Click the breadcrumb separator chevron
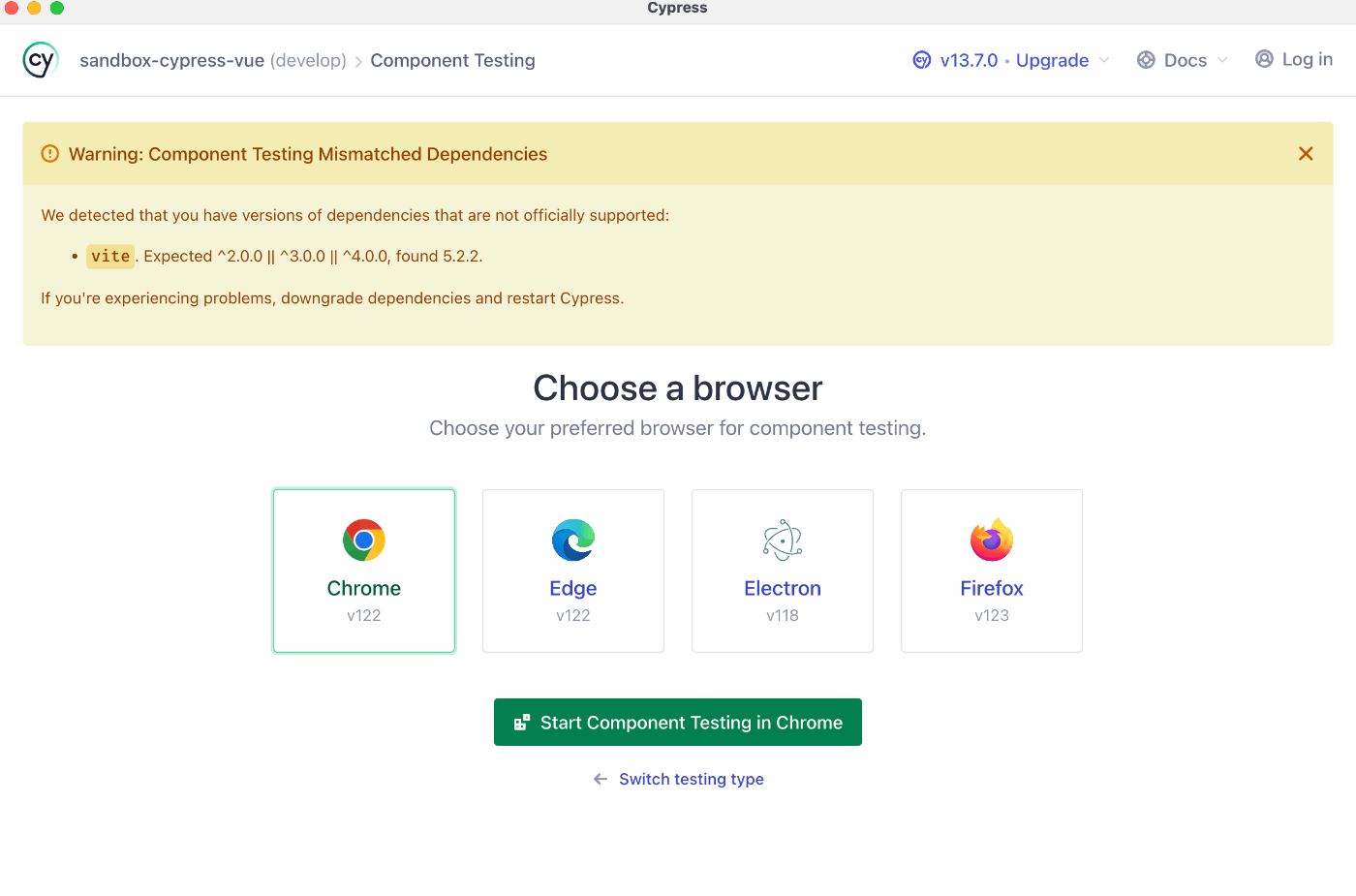1356x896 pixels. (x=358, y=61)
